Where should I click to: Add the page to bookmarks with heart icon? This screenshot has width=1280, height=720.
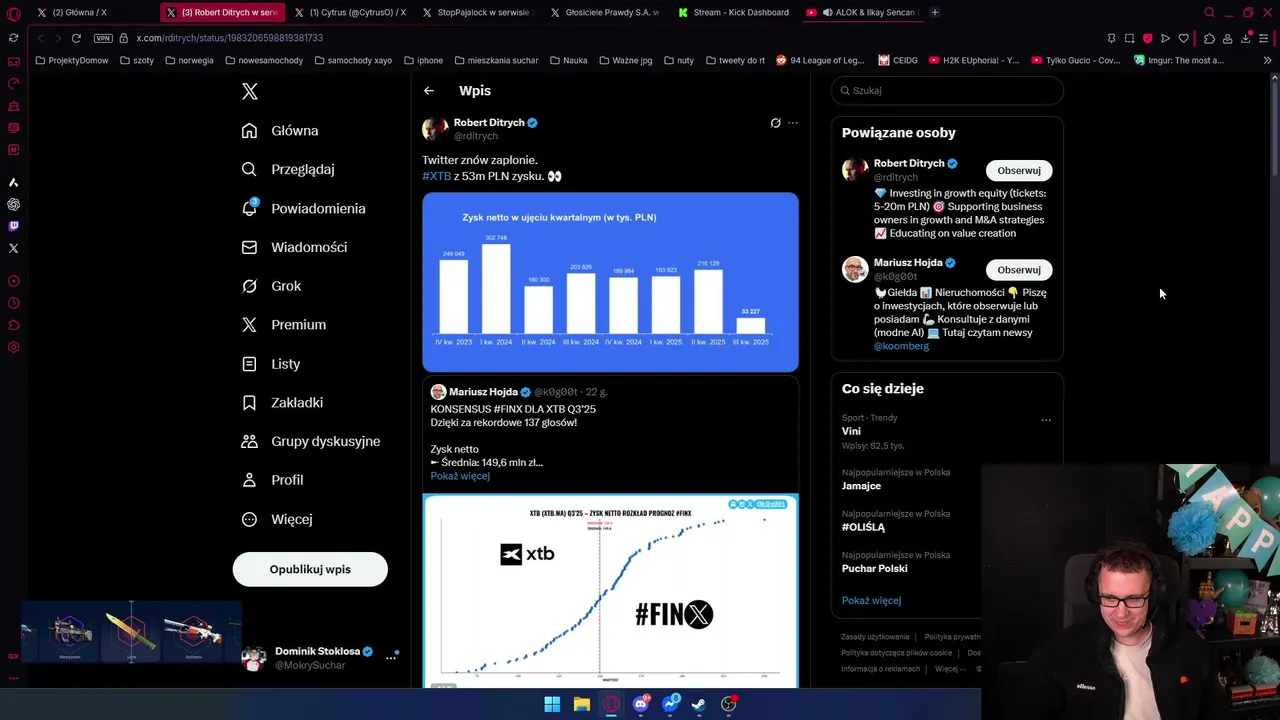click(x=1184, y=38)
